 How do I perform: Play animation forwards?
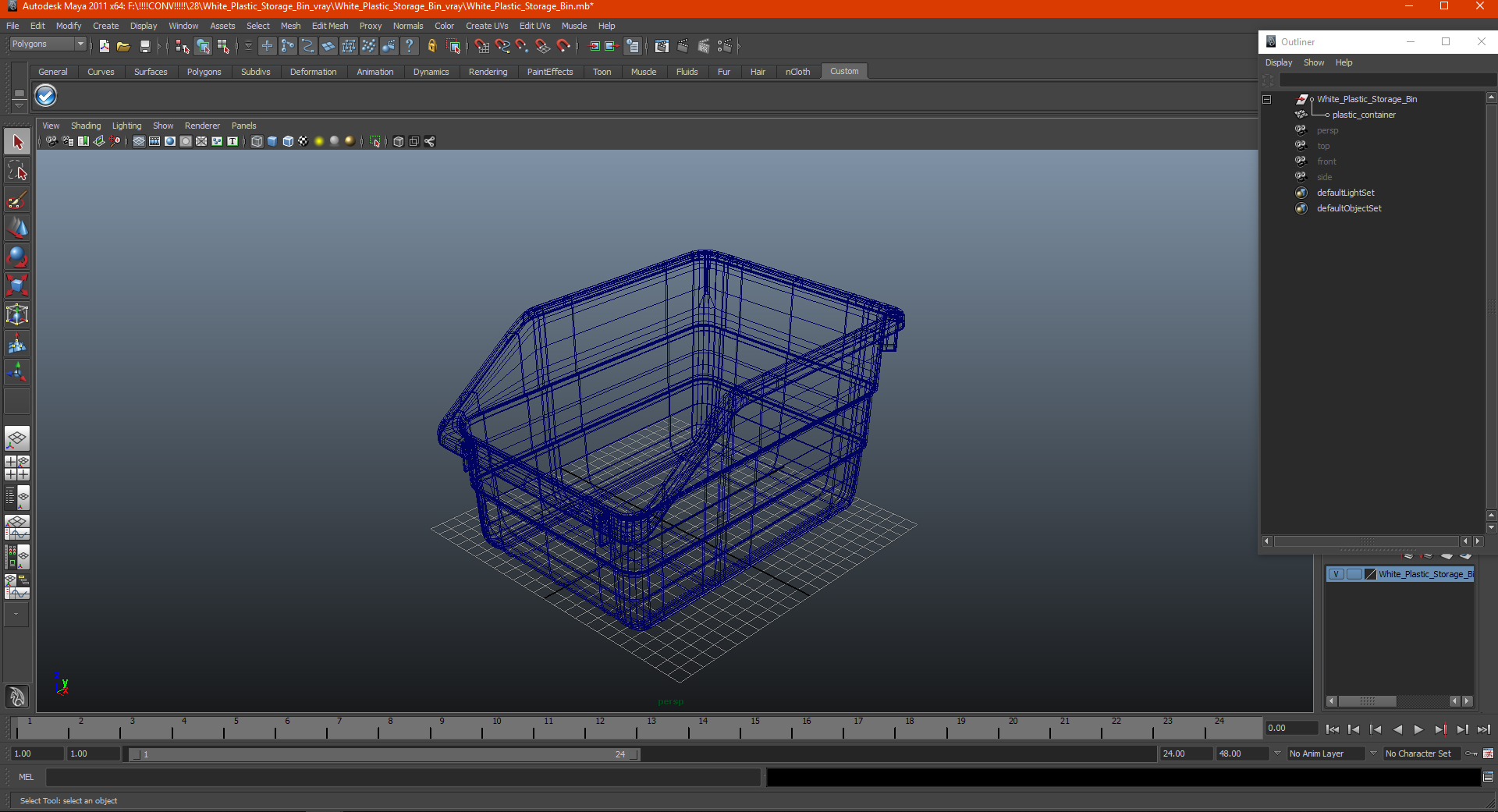click(x=1418, y=729)
